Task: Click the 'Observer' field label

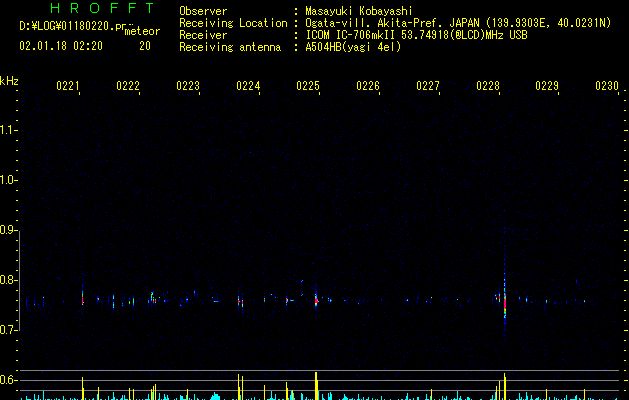Action: [203, 11]
